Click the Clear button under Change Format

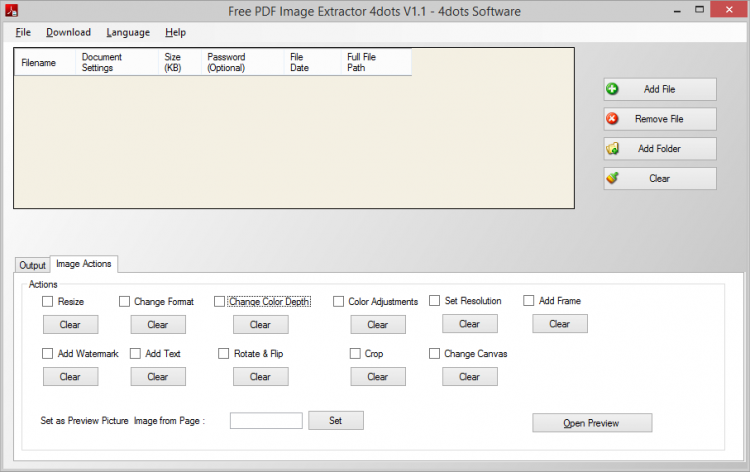point(158,325)
